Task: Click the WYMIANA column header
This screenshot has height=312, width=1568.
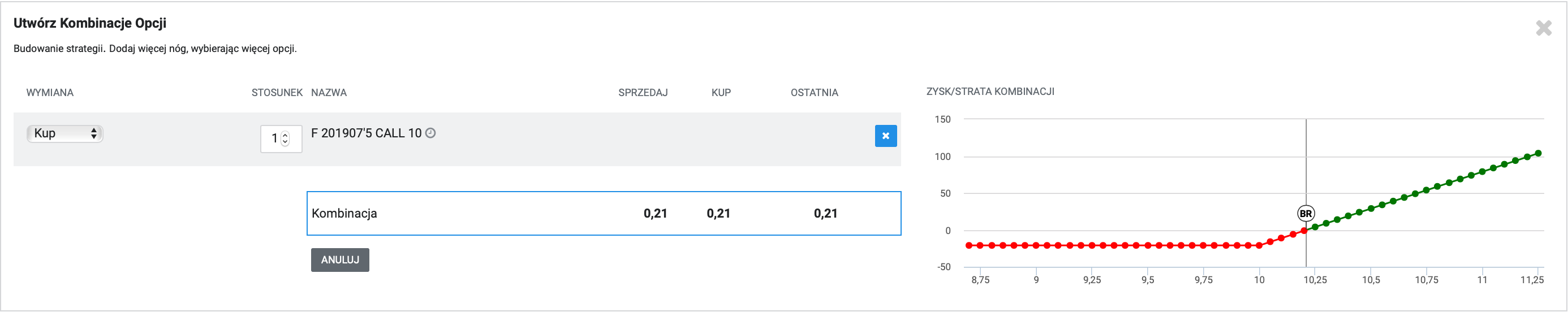Action: point(50,93)
